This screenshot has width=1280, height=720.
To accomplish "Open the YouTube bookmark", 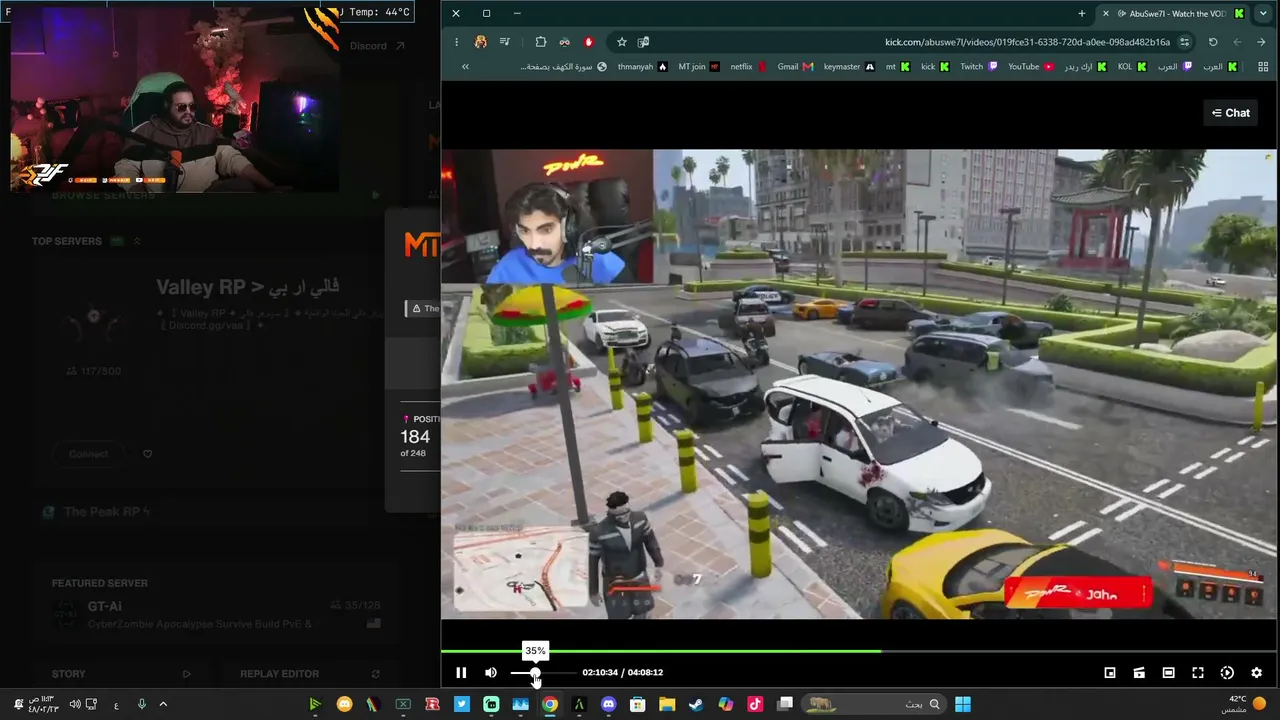I will tap(1031, 67).
